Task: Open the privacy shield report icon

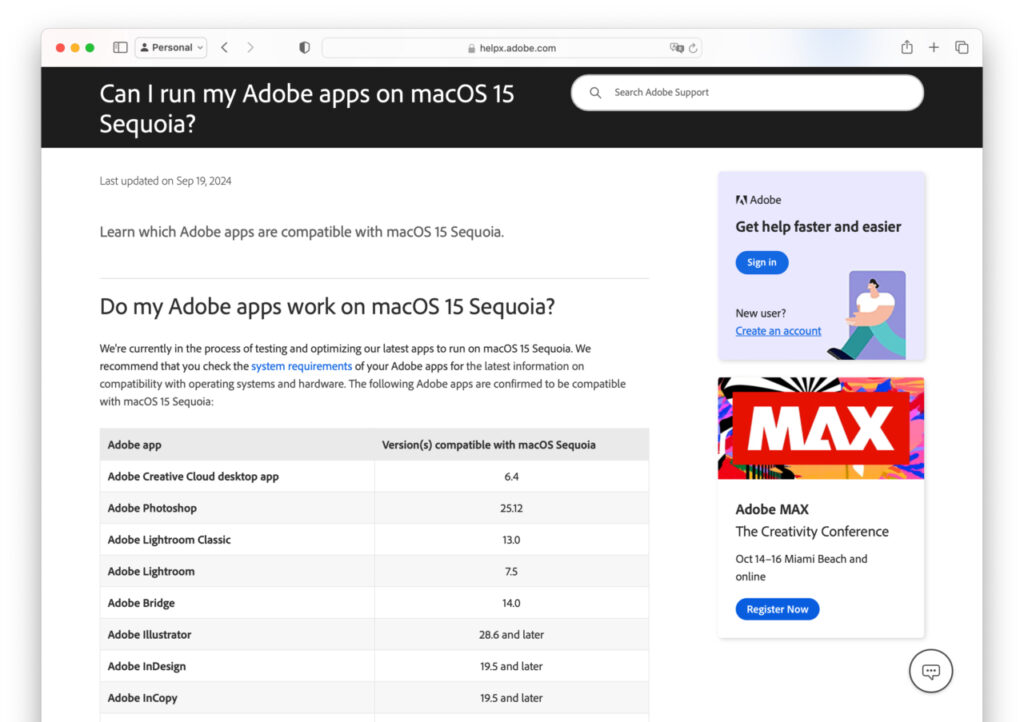Action: (x=304, y=47)
